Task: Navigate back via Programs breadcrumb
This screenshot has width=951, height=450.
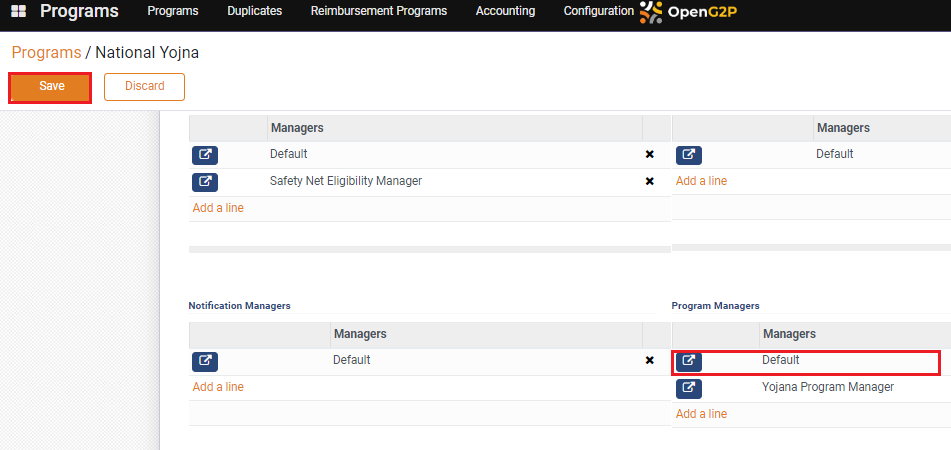Action: coord(46,52)
